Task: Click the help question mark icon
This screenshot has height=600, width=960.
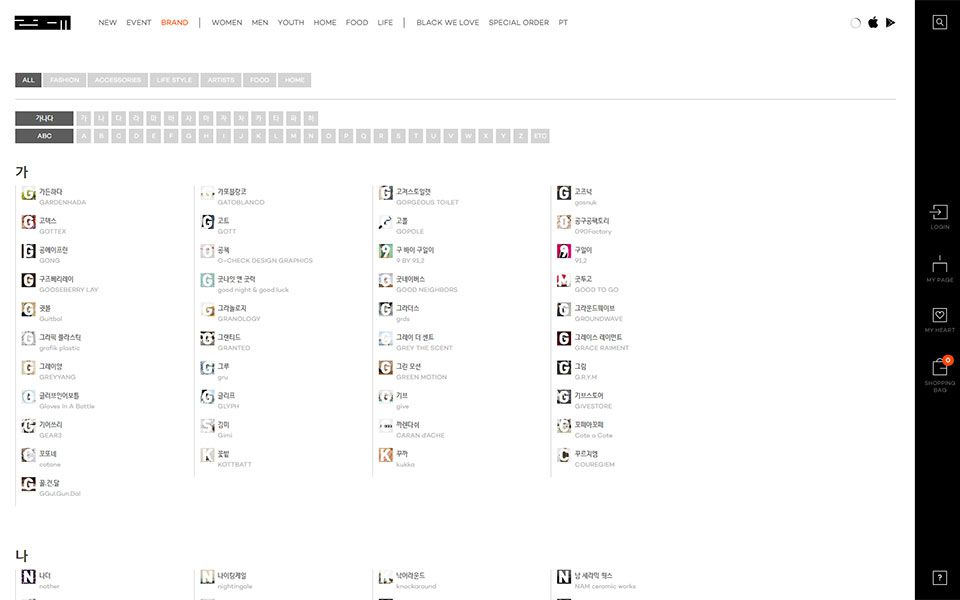Action: (x=939, y=577)
